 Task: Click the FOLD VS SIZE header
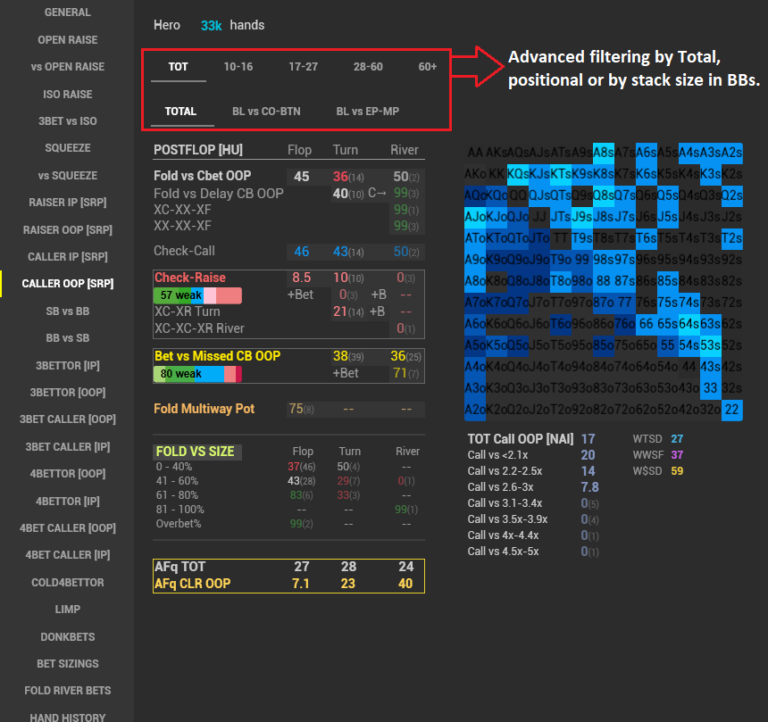coord(194,451)
